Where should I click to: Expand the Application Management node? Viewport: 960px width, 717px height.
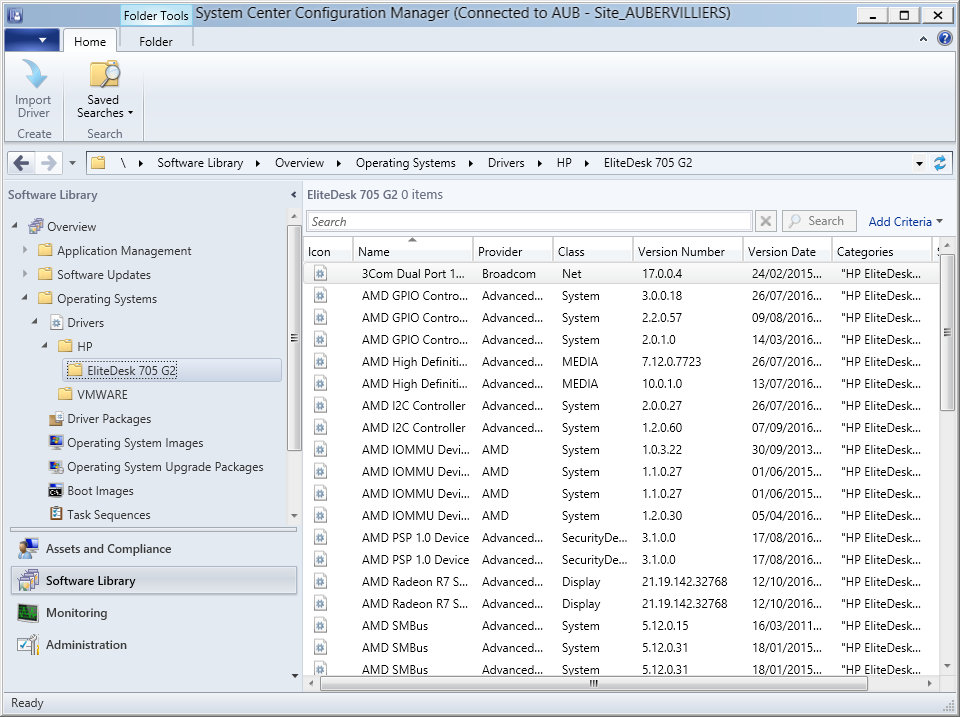pos(24,250)
